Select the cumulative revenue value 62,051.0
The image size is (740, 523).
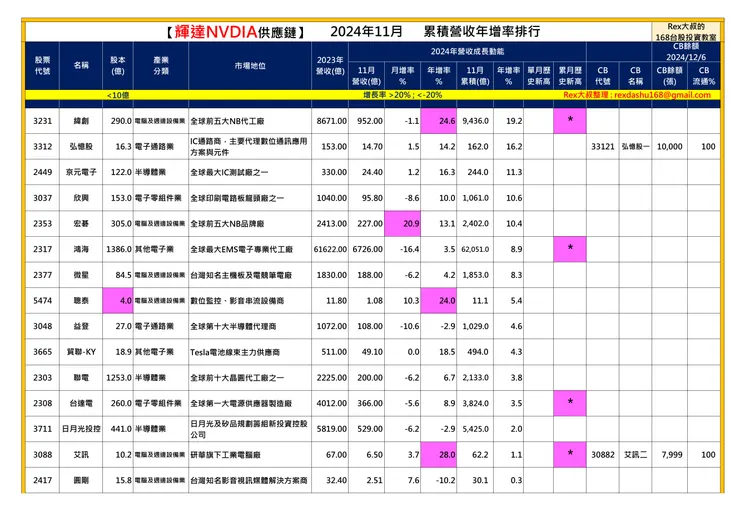point(475,249)
